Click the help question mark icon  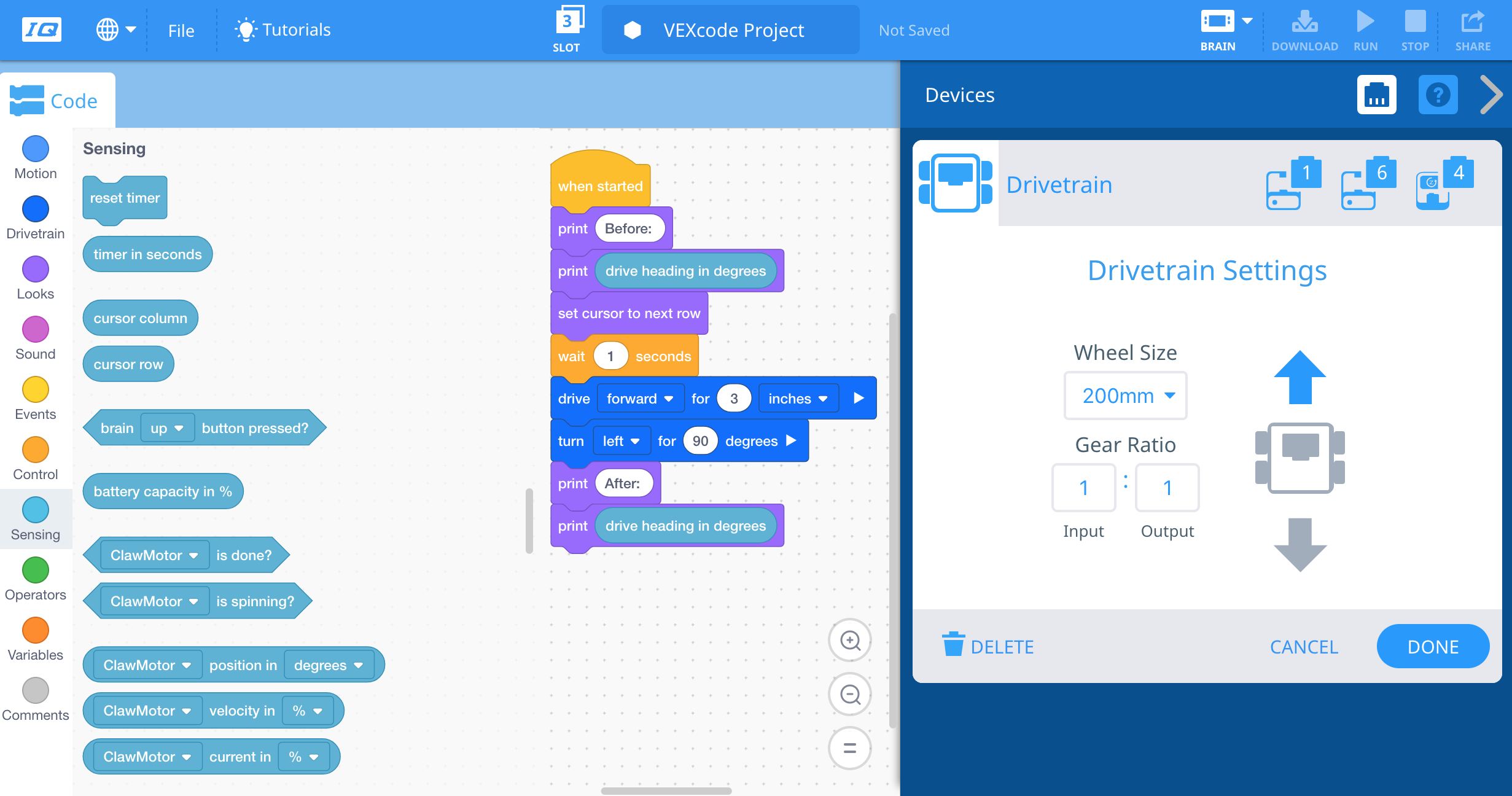pos(1437,94)
